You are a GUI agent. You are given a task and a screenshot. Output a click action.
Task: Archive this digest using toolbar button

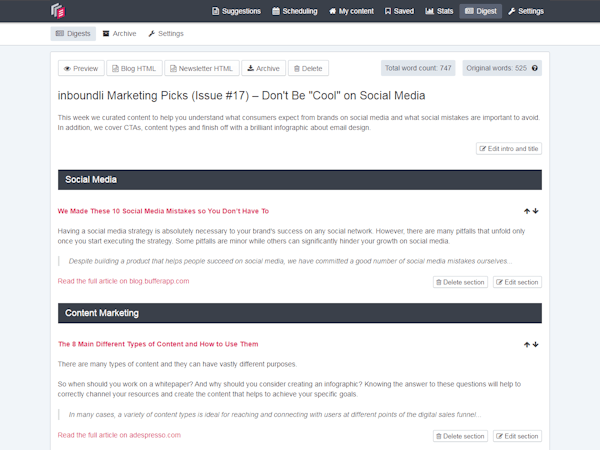click(x=263, y=68)
